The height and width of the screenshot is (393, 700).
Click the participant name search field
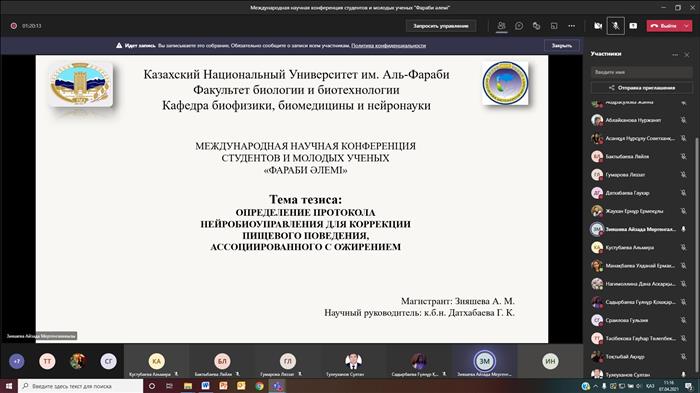pyautogui.click(x=642, y=72)
